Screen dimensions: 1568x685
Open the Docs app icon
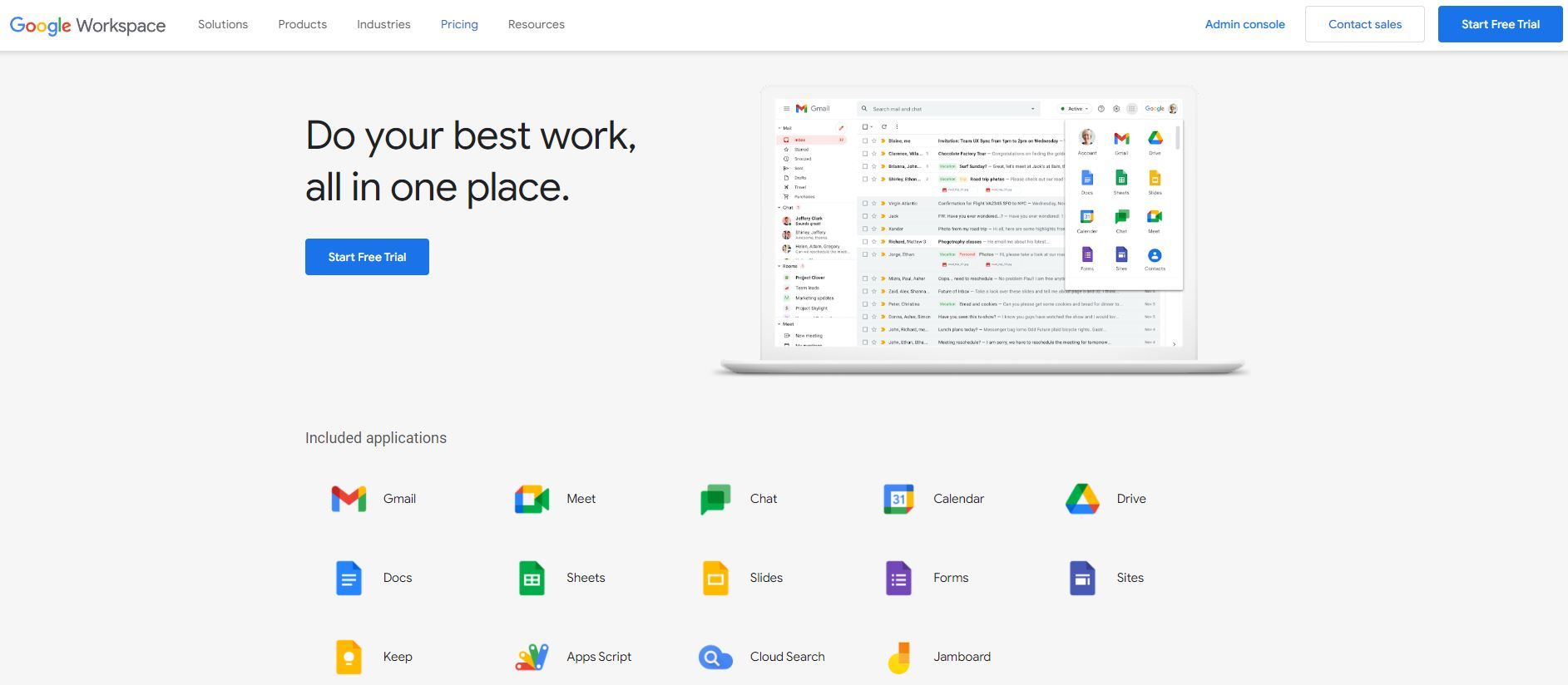click(x=349, y=578)
